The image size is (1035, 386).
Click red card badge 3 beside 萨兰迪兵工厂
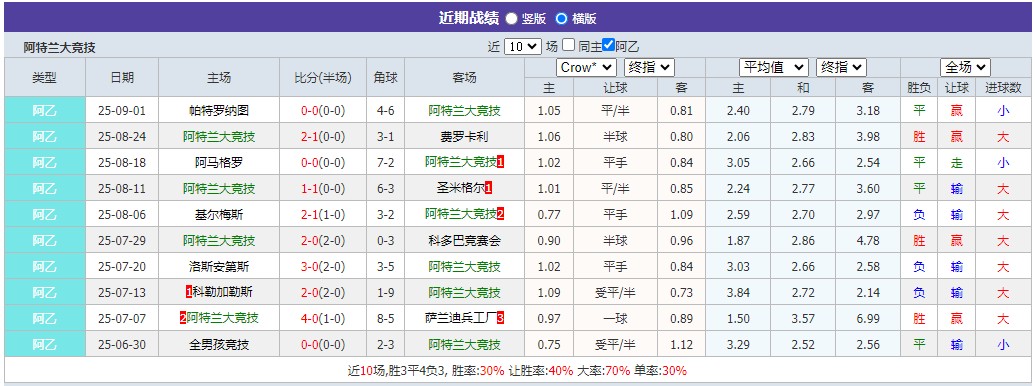pos(501,318)
